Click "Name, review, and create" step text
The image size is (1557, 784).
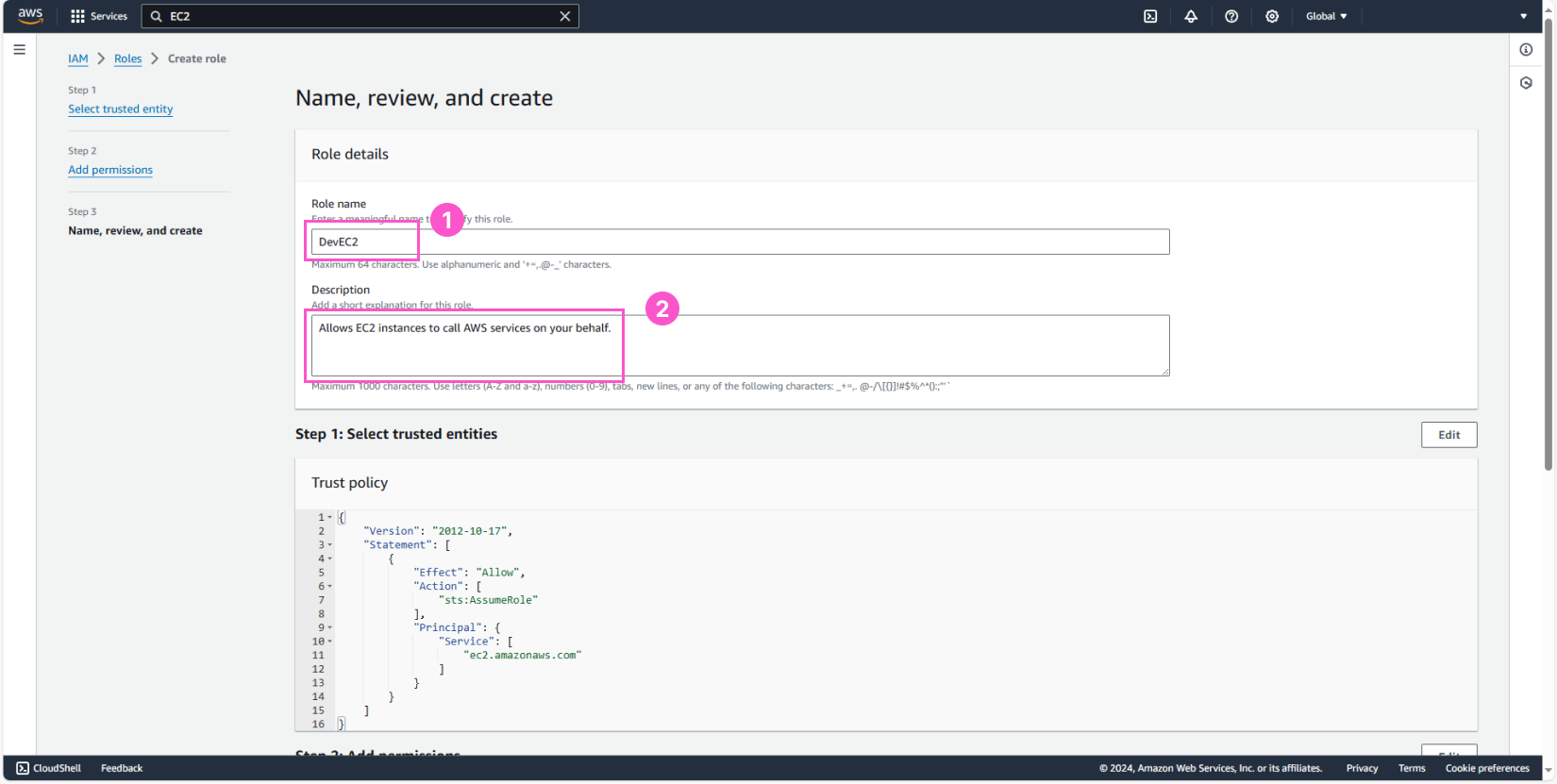pos(135,230)
